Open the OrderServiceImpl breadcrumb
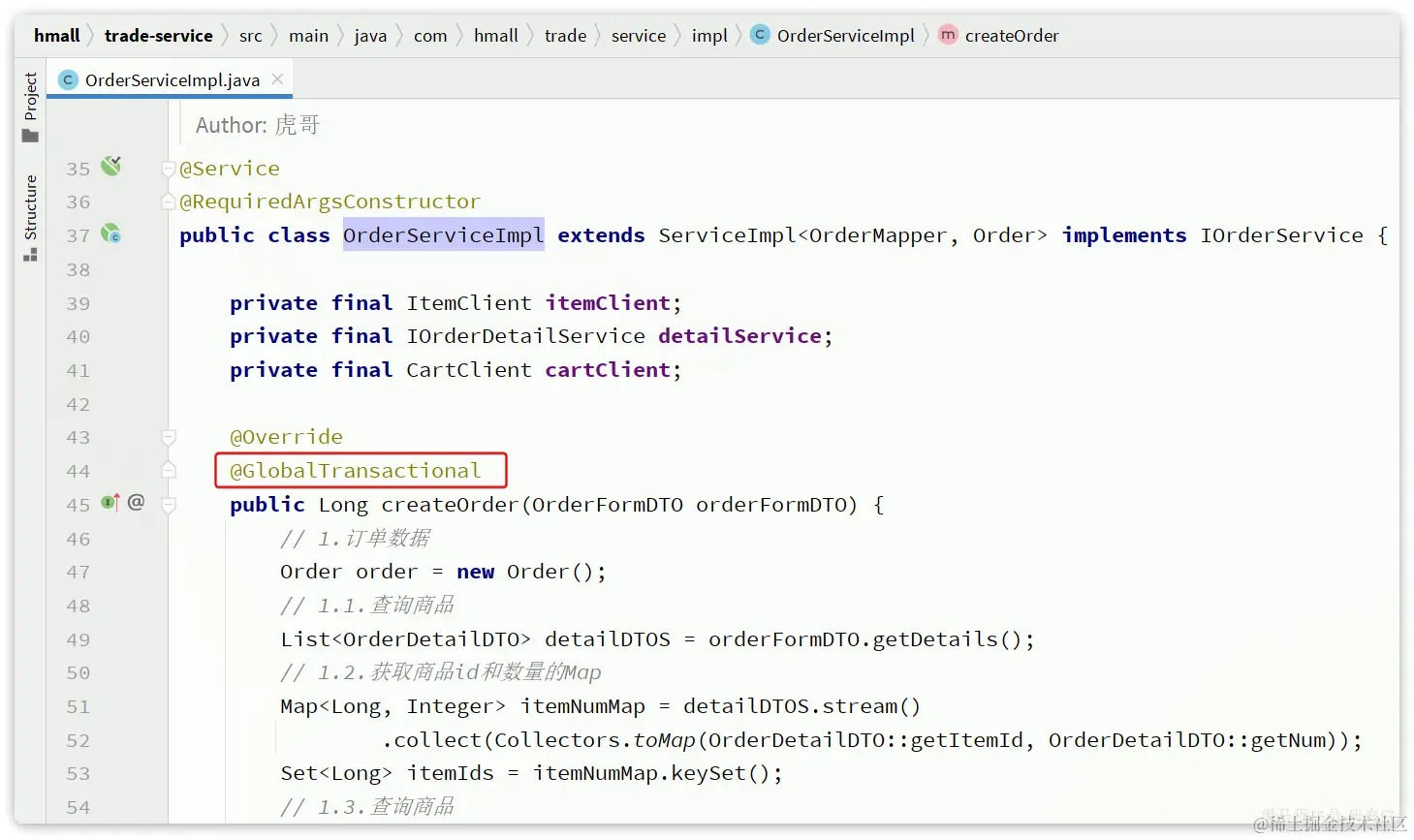 coord(845,36)
